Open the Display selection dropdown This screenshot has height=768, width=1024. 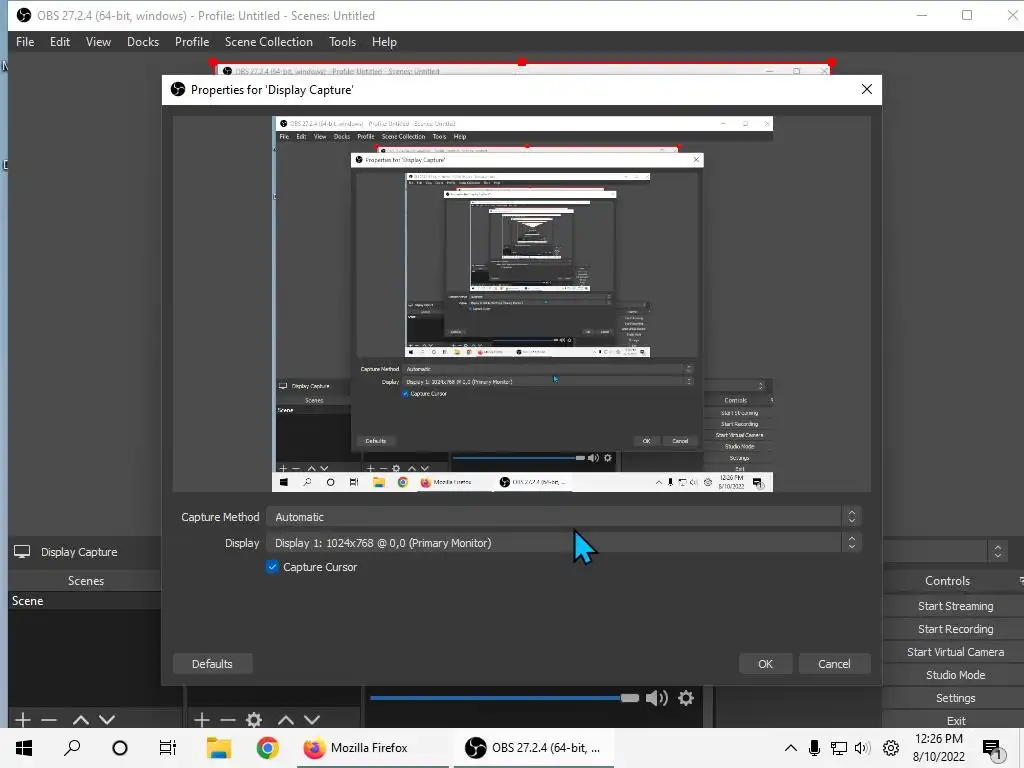click(x=564, y=543)
